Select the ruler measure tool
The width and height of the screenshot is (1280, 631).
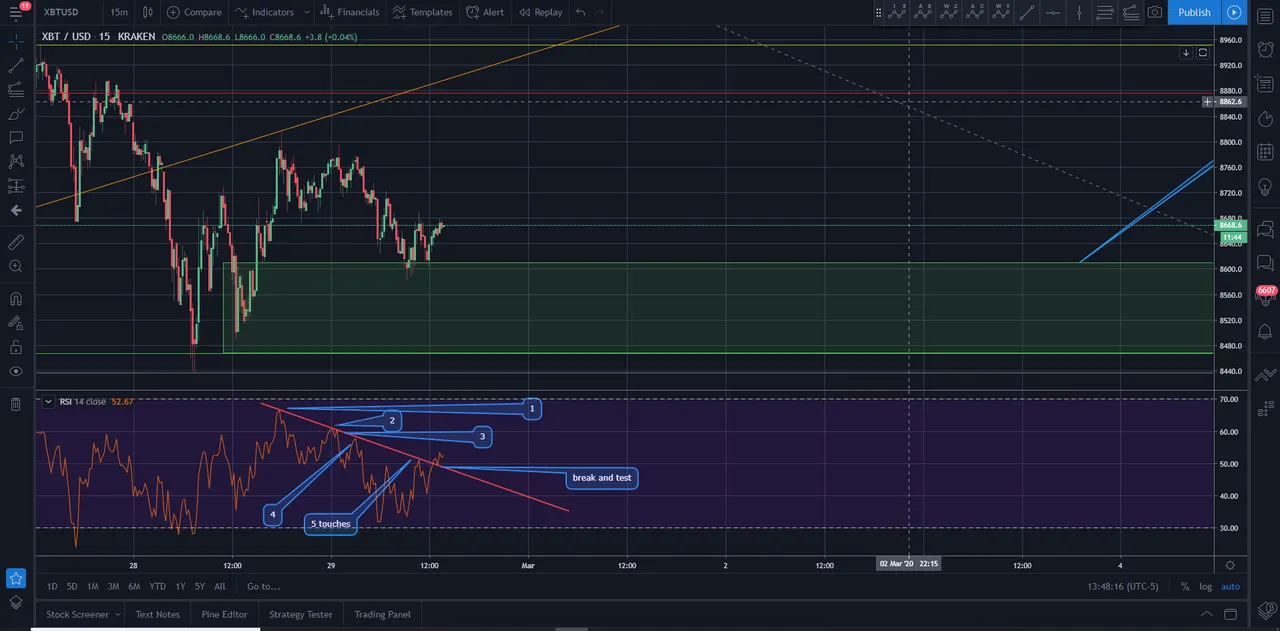coord(16,242)
